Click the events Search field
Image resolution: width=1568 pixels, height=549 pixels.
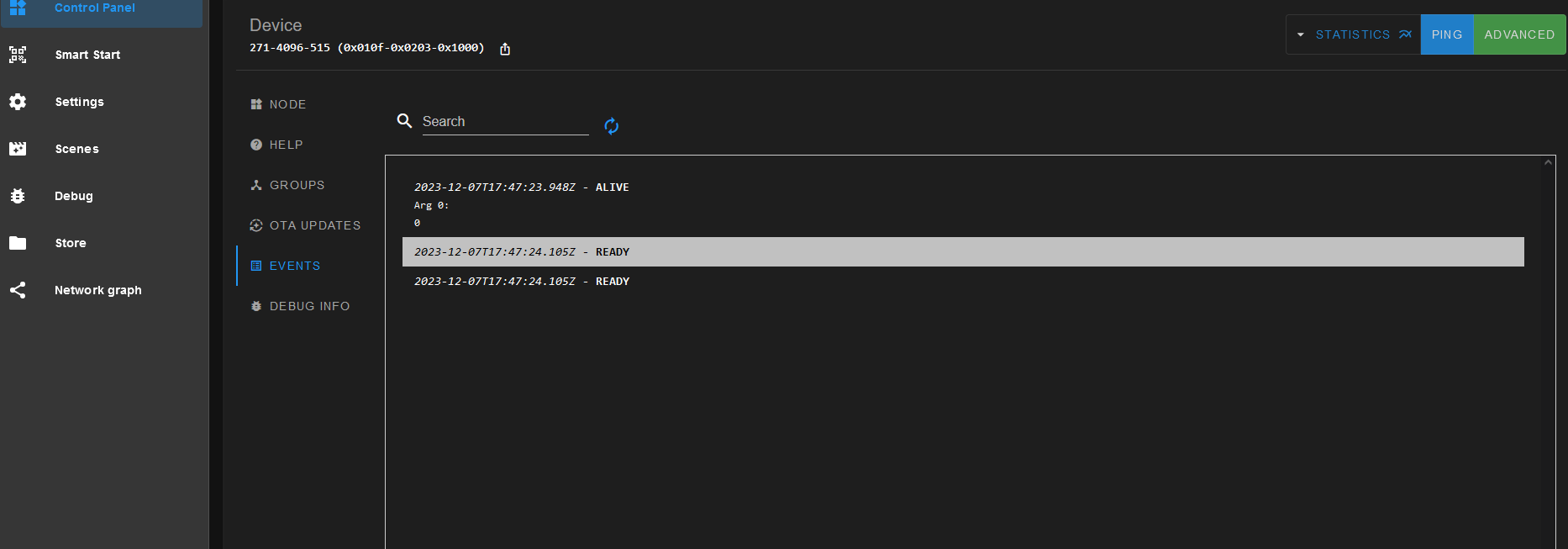504,122
